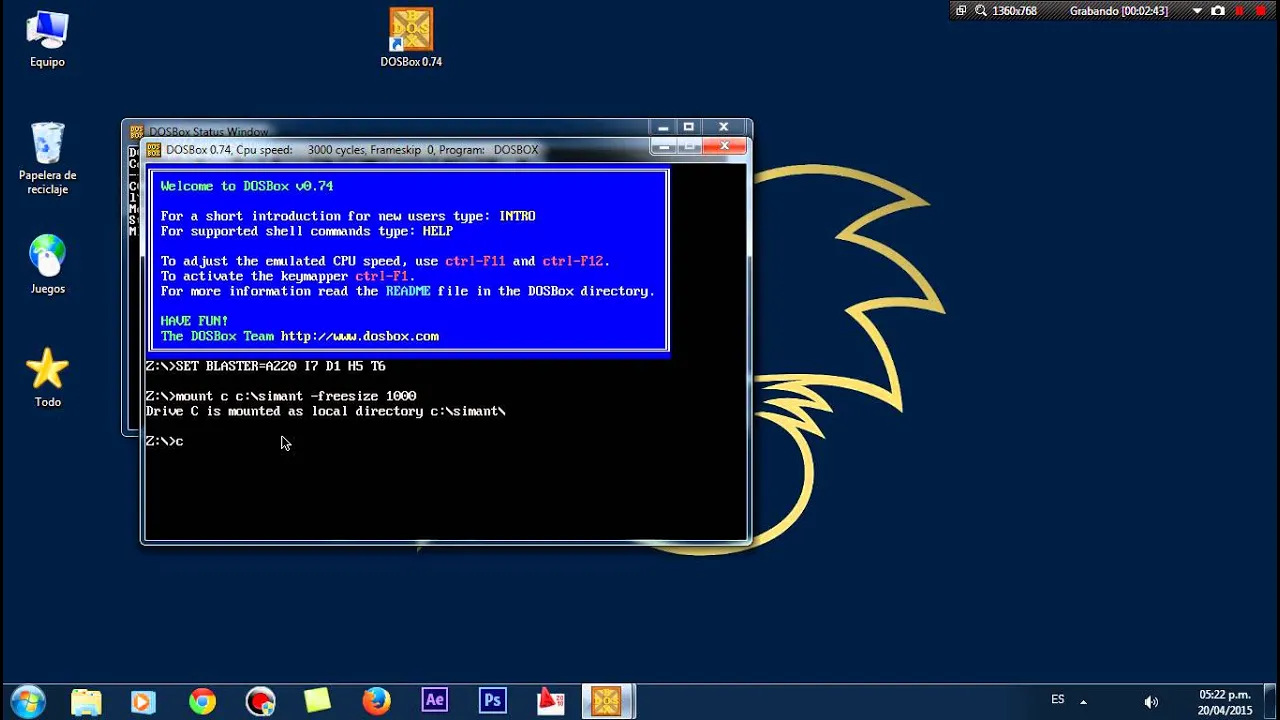Maximize the DOSBox Status Window

pyautogui.click(x=688, y=127)
